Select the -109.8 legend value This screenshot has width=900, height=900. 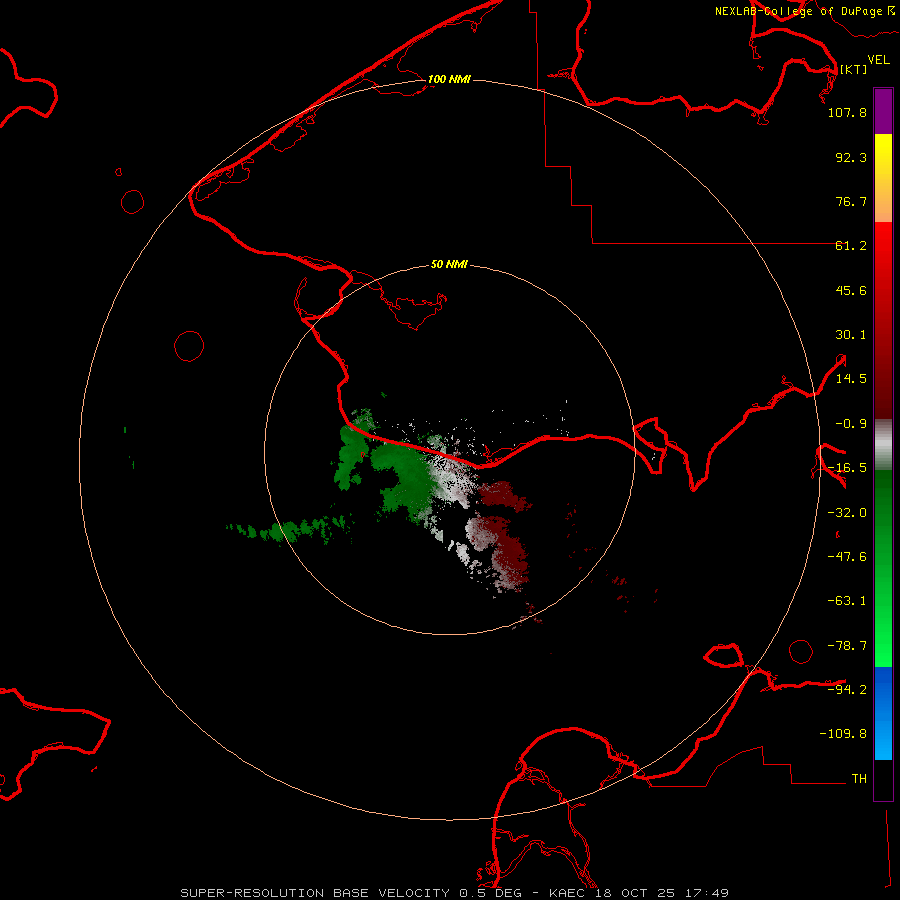click(x=843, y=734)
